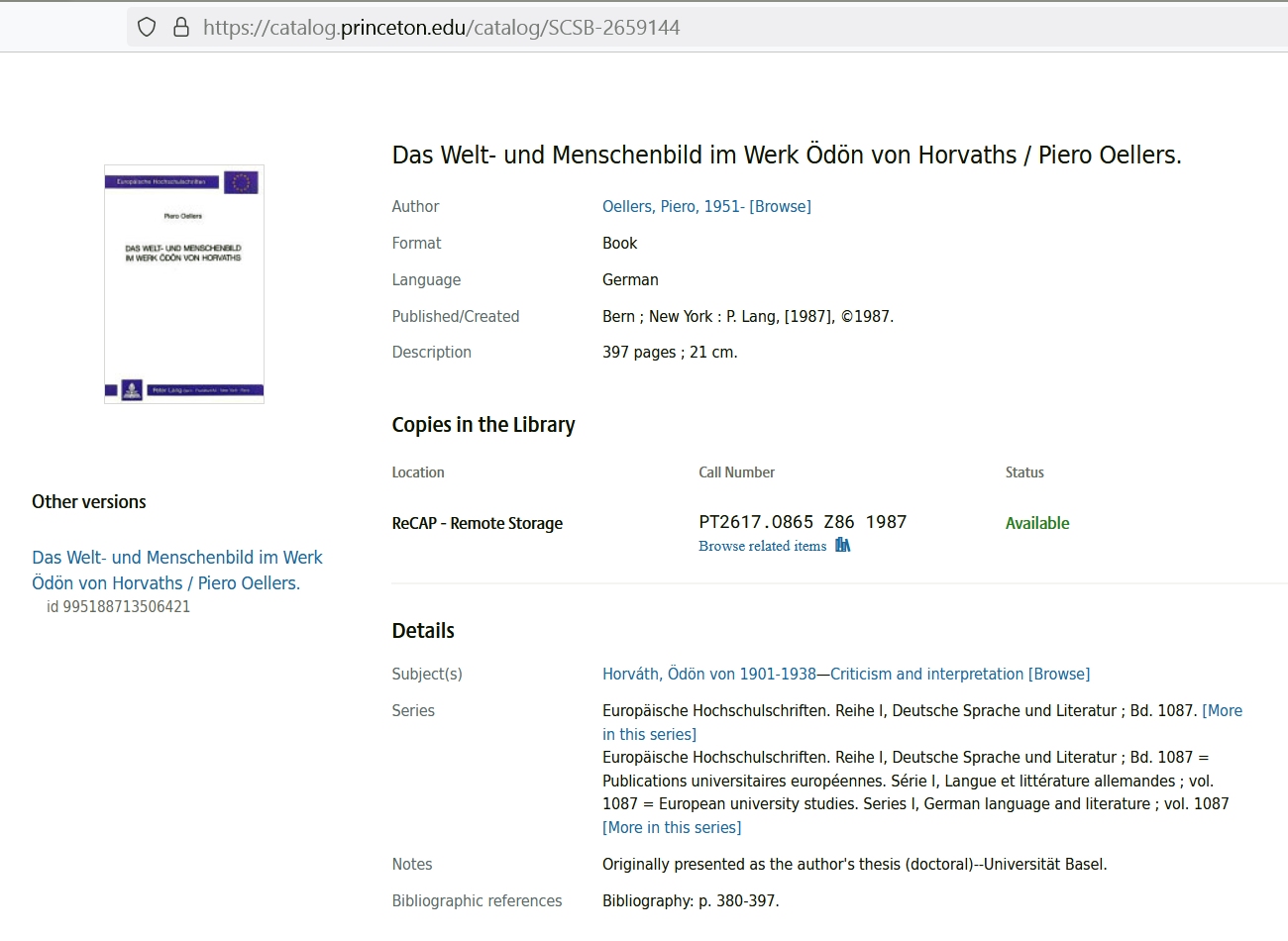Open author link Oellers, Piero, 1951-

coord(672,206)
